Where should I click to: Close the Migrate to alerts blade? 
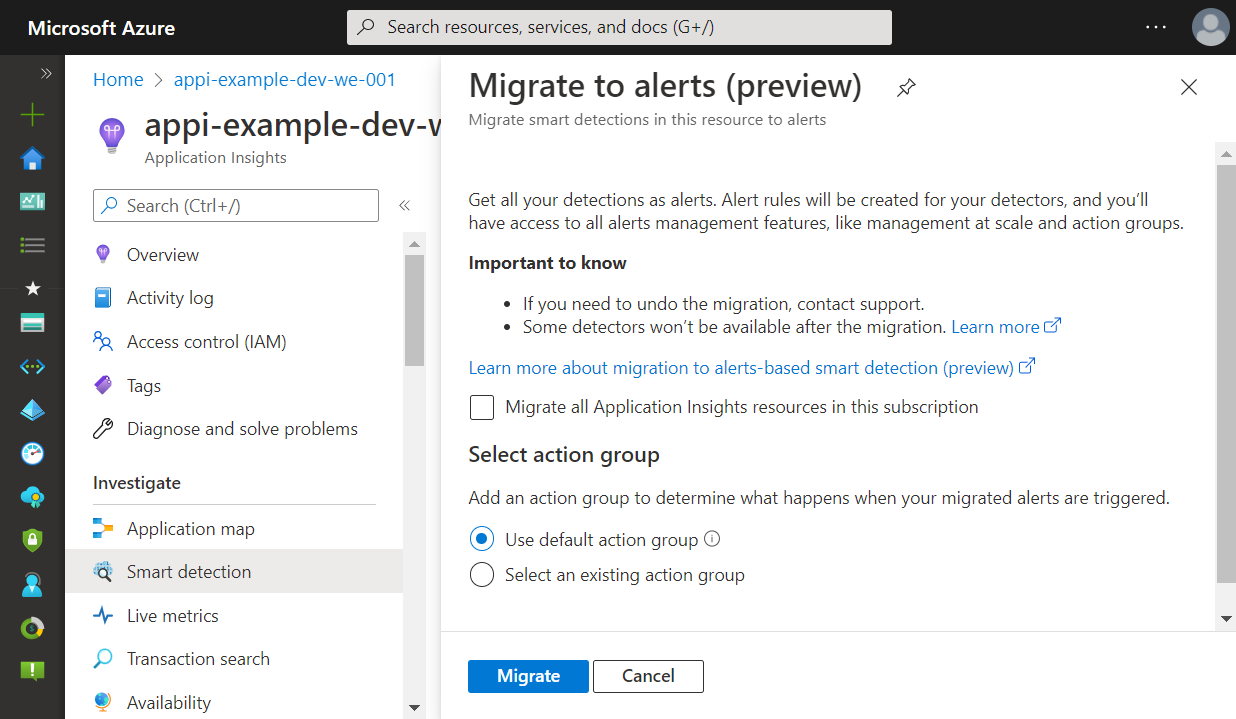click(1189, 87)
